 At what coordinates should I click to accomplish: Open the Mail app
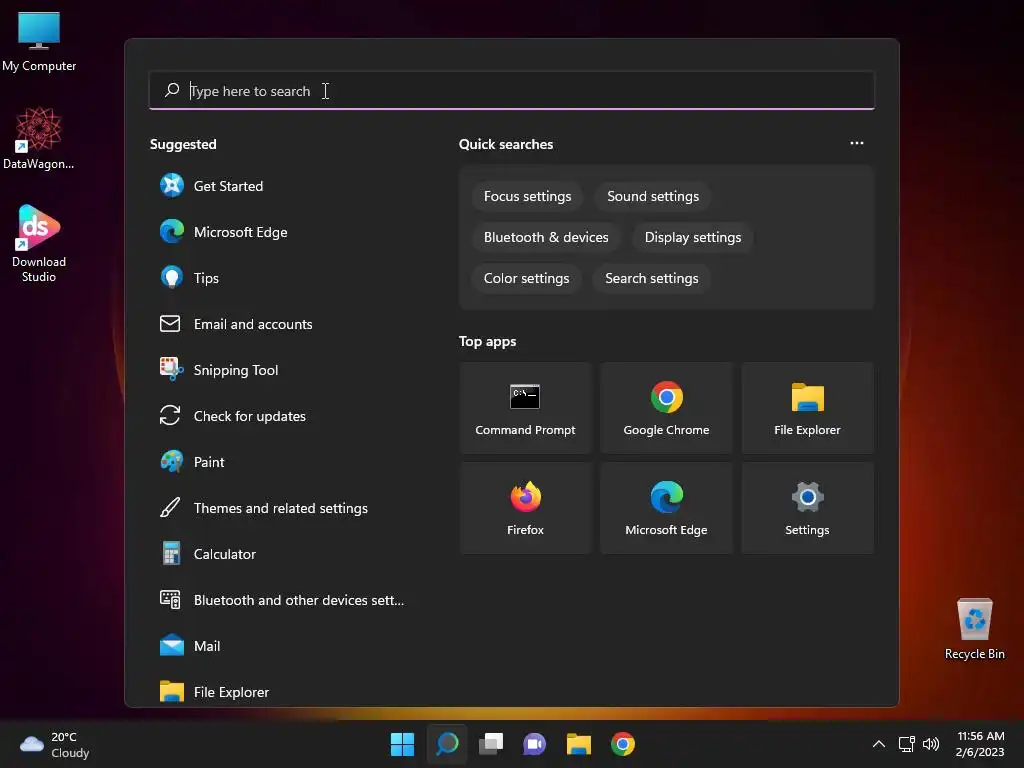tap(284, 647)
